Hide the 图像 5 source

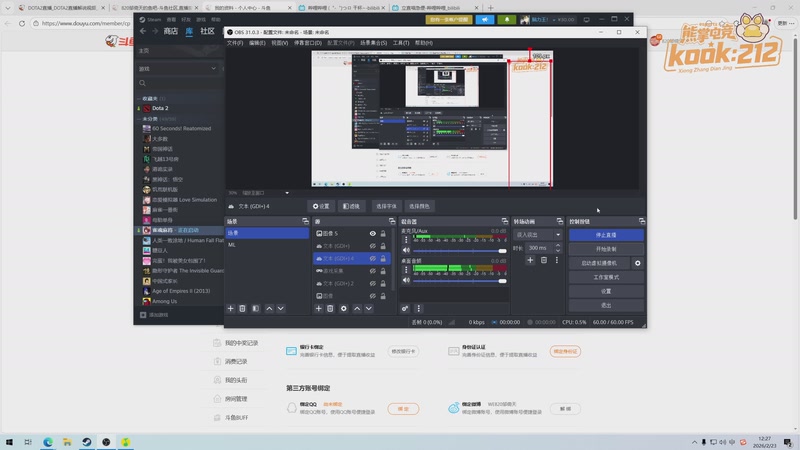coord(372,234)
